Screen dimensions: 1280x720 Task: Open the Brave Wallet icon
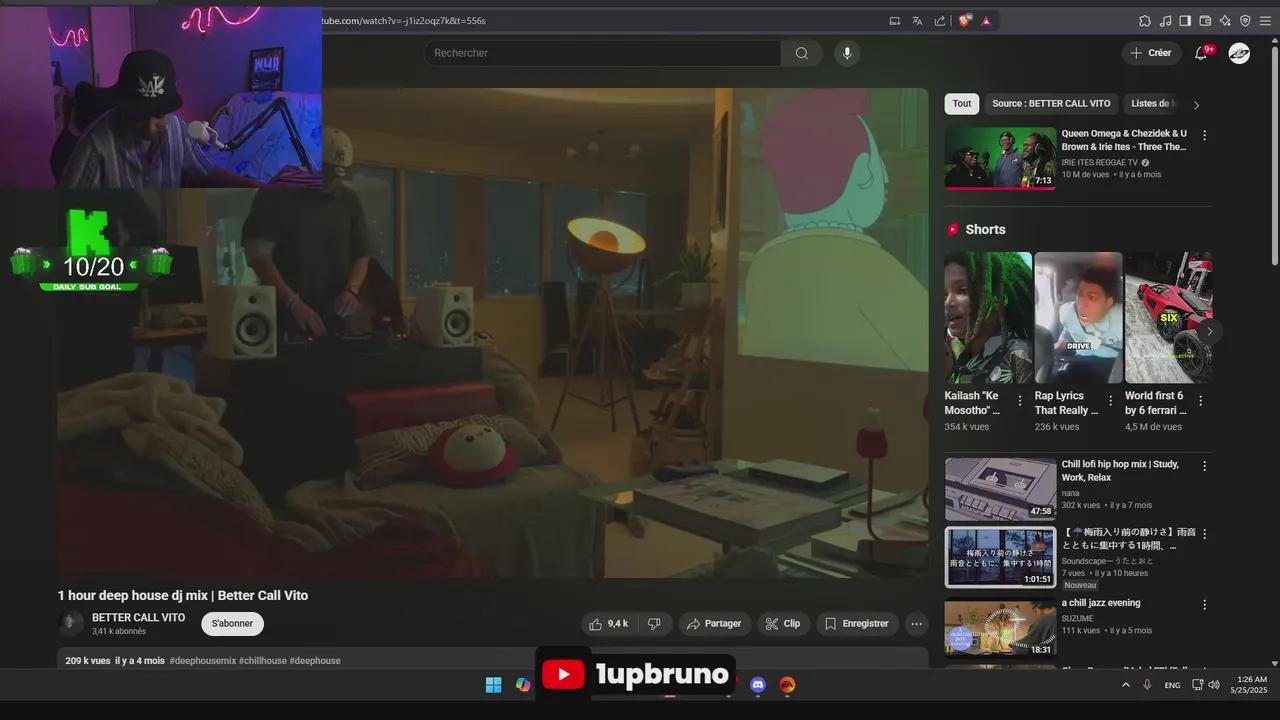click(1205, 20)
